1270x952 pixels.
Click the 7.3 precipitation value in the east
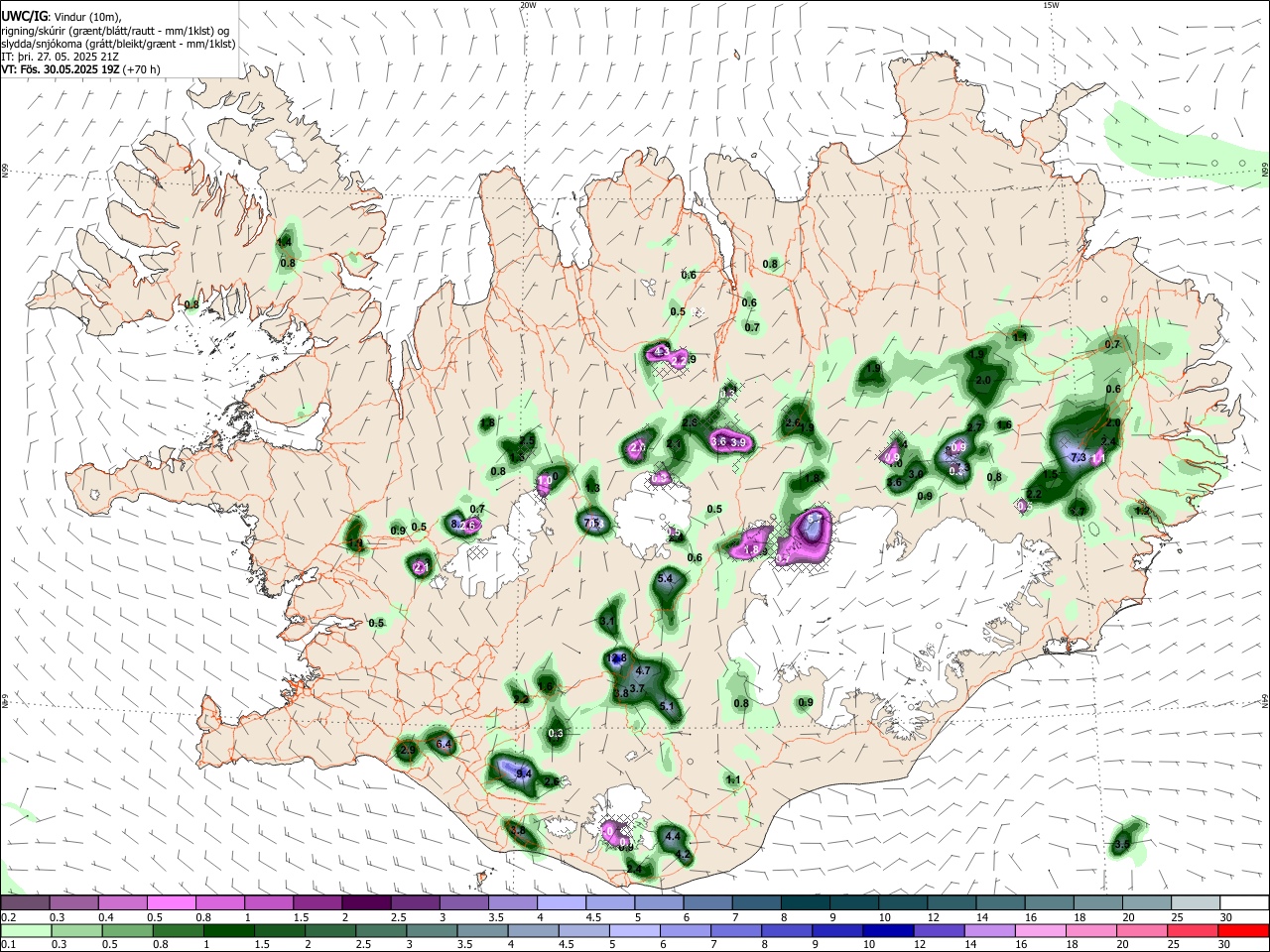point(1079,457)
